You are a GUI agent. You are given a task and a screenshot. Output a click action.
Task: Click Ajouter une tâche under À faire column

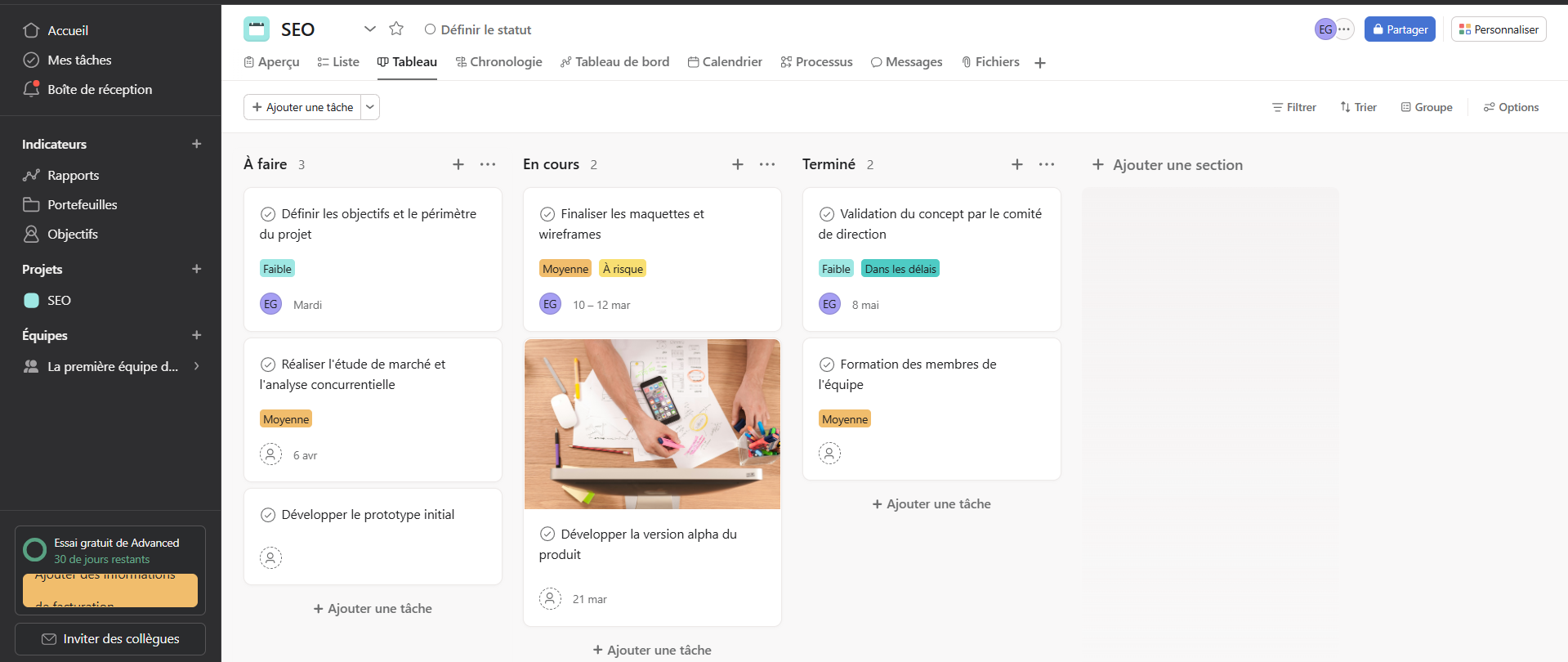click(x=373, y=609)
